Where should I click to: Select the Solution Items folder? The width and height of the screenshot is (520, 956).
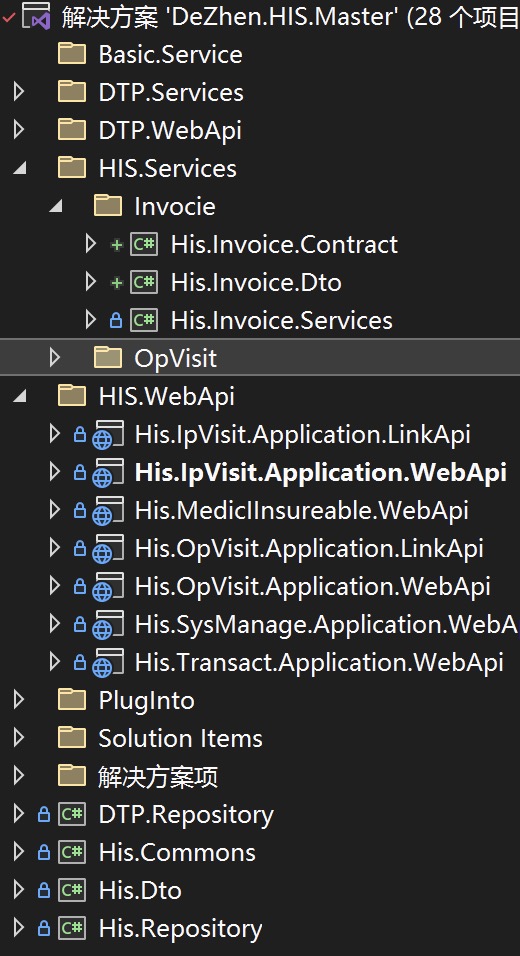(x=180, y=738)
